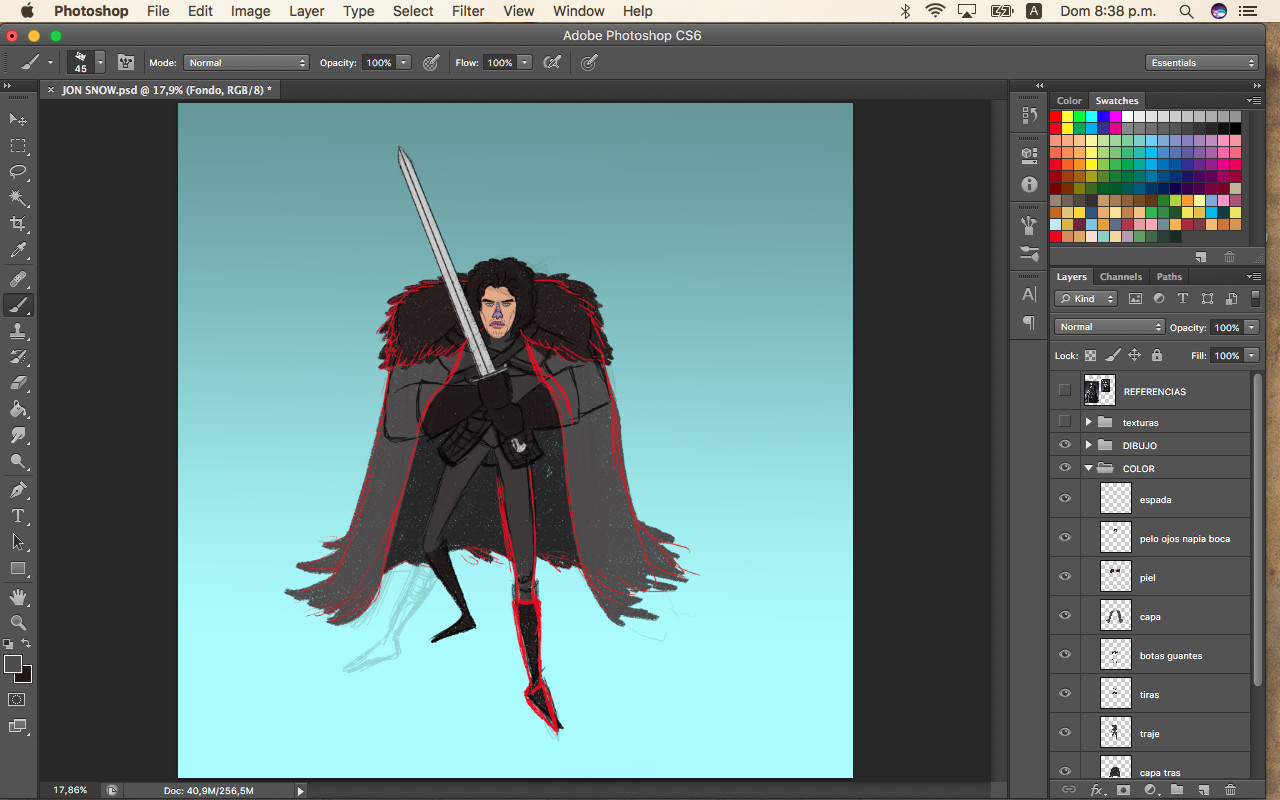Click the foreground color swatch

point(13,664)
